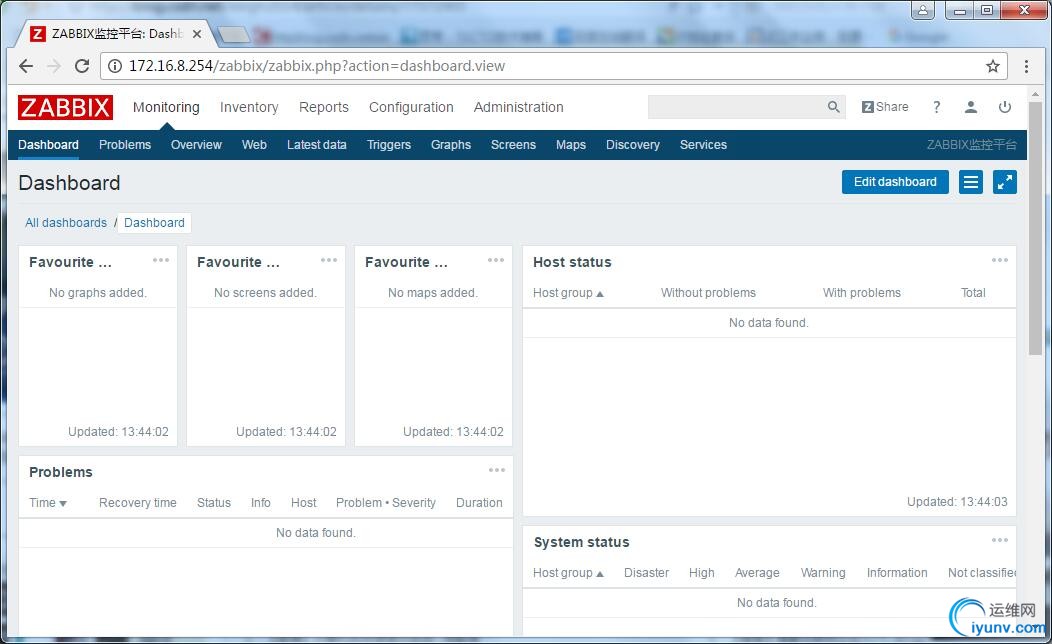Open System status widget menu dots
This screenshot has width=1052, height=644.
pyautogui.click(x=1000, y=540)
